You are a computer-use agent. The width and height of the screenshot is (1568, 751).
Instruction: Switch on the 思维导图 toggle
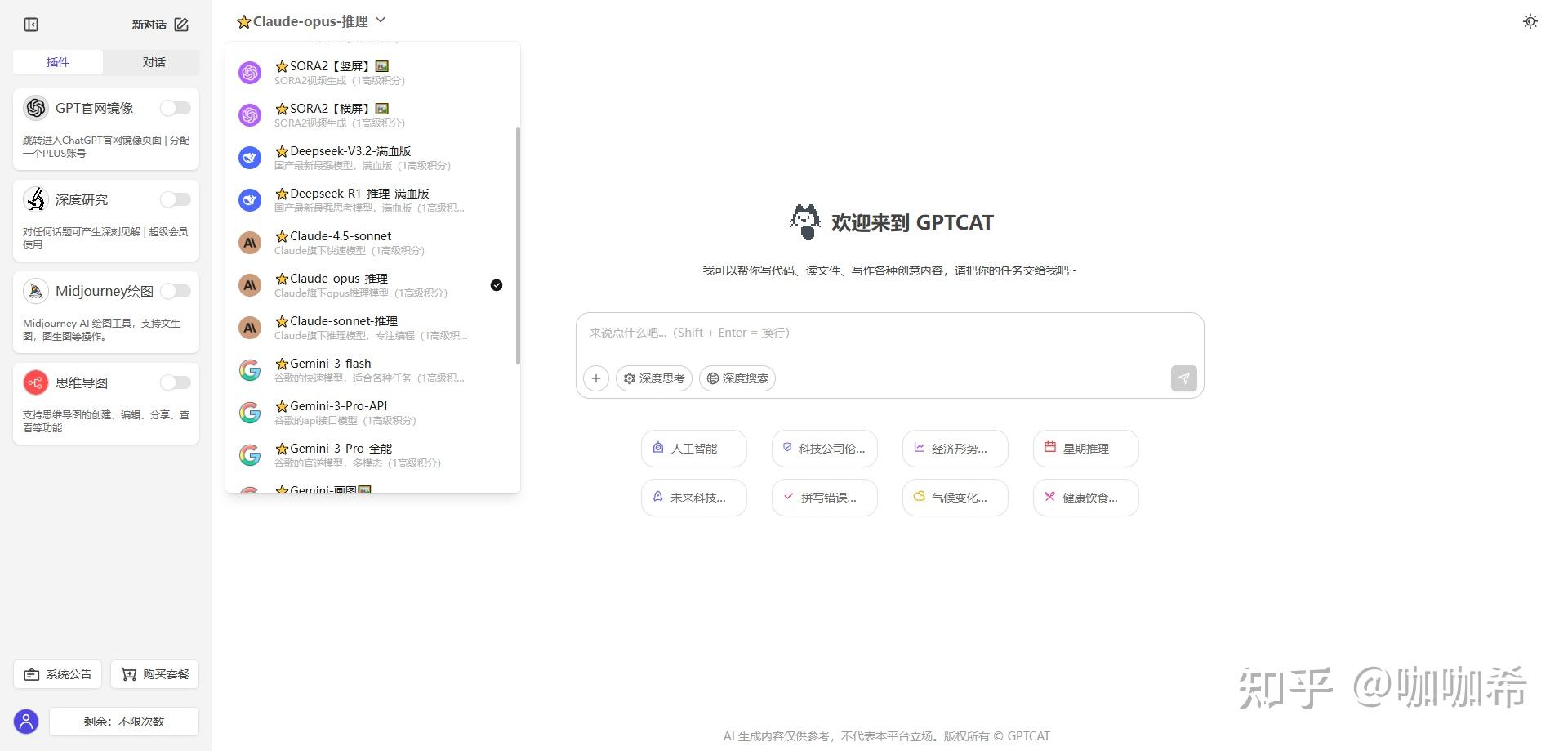[x=176, y=382]
